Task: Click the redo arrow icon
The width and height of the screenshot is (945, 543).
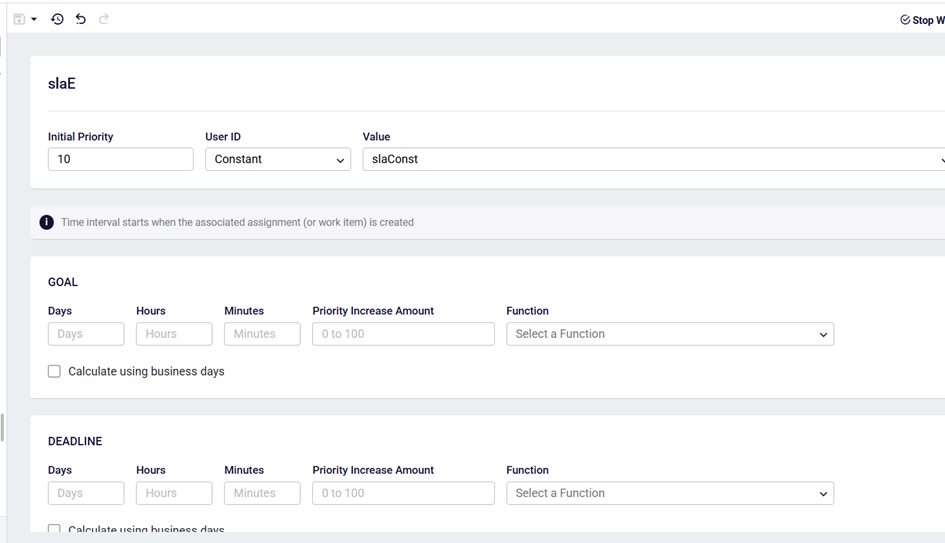Action: coord(104,19)
